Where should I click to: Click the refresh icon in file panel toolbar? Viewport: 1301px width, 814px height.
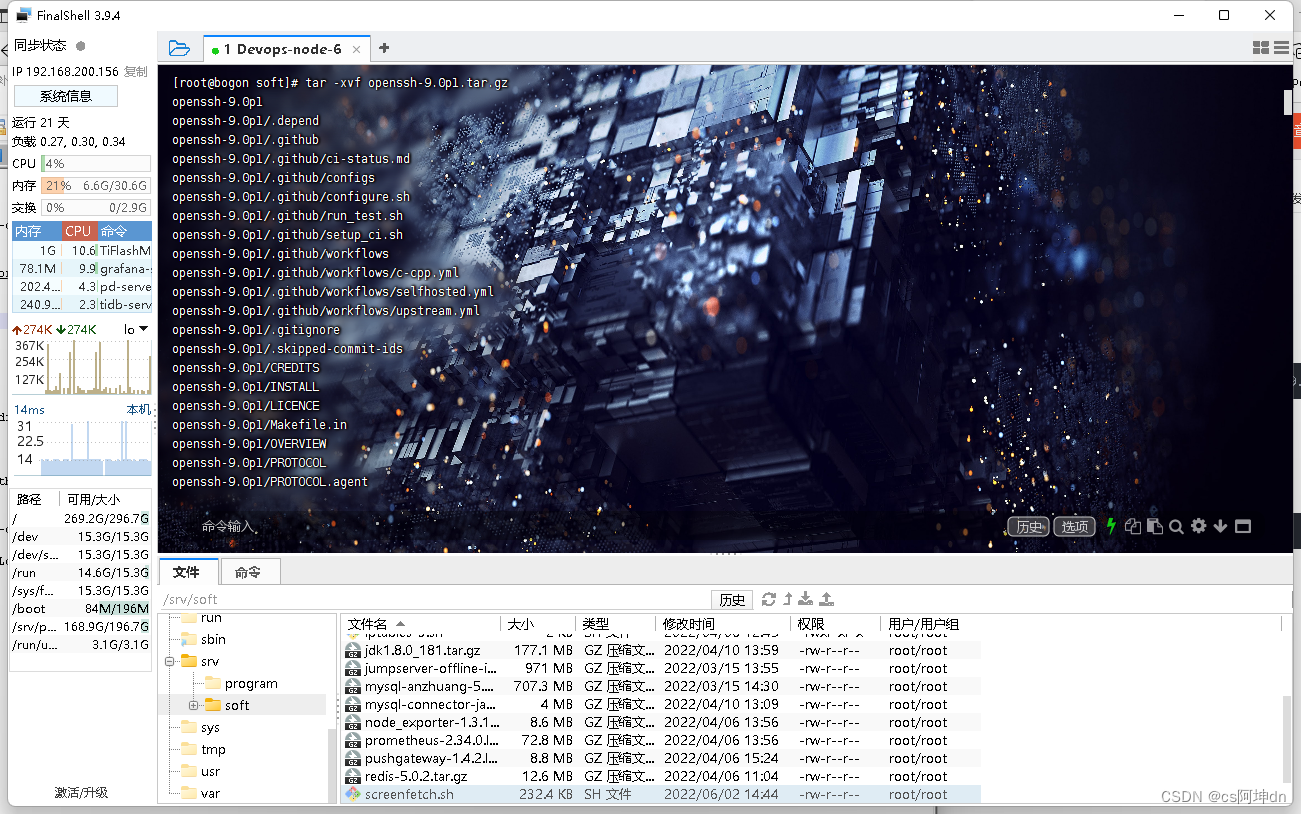[769, 599]
